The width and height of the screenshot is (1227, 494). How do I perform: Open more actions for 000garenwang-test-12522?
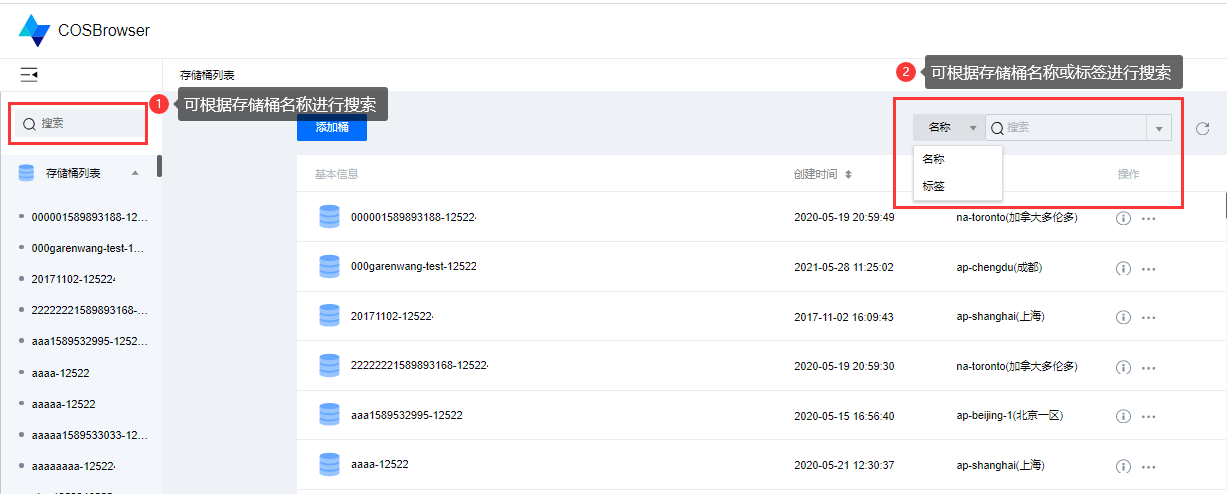pyautogui.click(x=1148, y=268)
